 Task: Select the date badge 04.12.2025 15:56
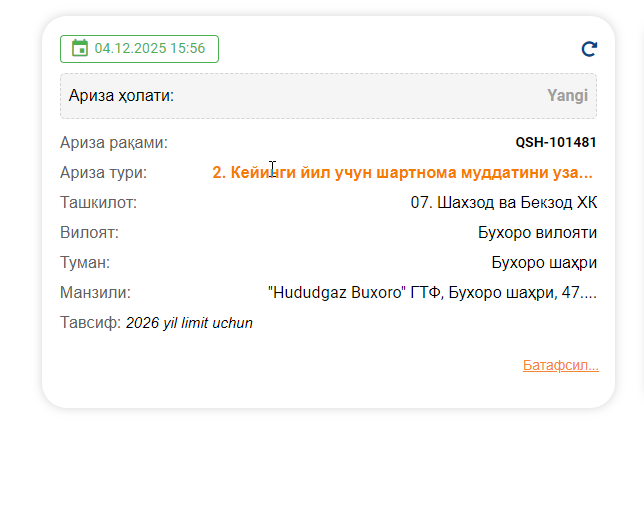pos(139,49)
